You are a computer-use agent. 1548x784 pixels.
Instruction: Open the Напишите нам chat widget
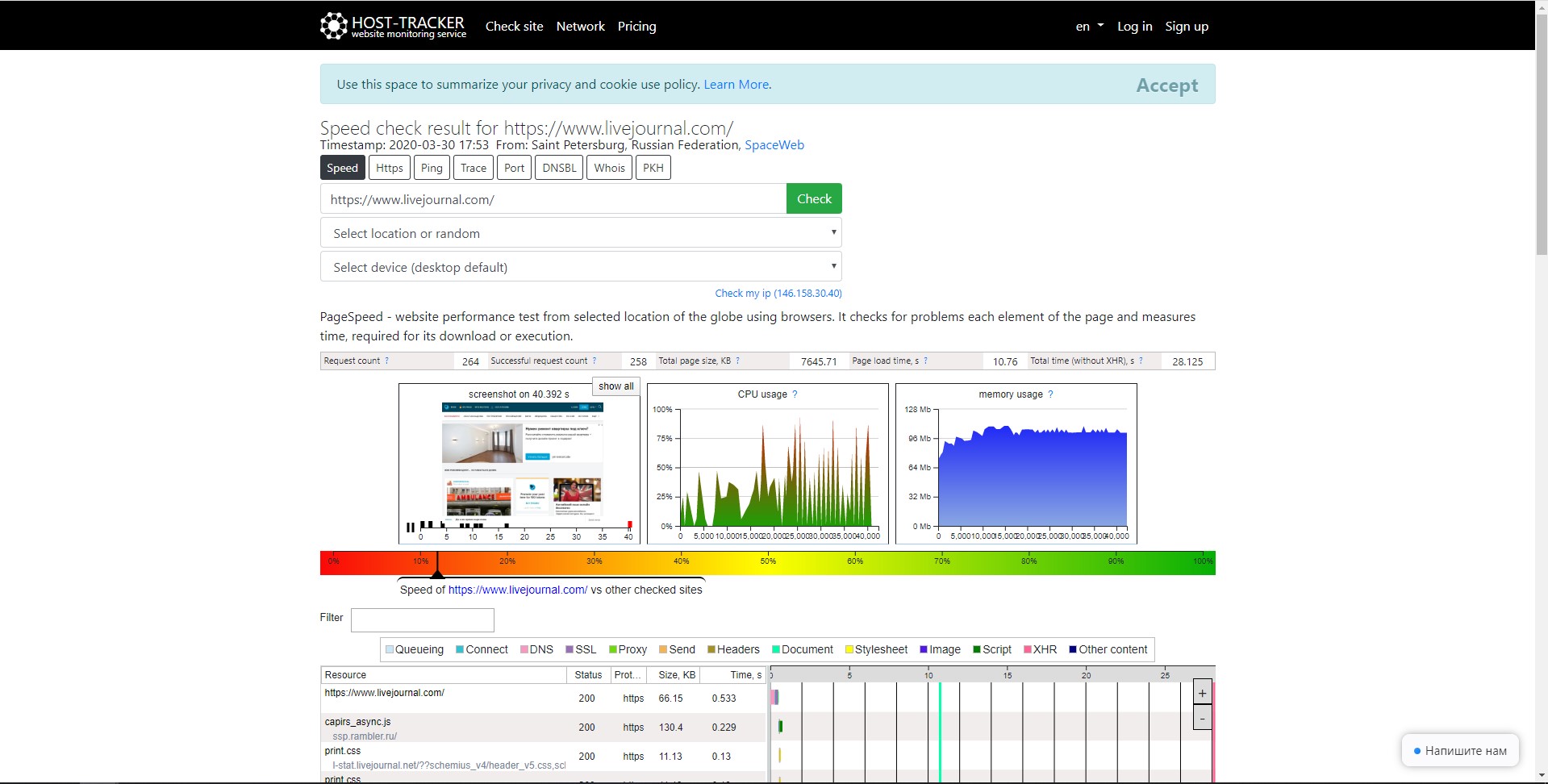(x=1460, y=750)
